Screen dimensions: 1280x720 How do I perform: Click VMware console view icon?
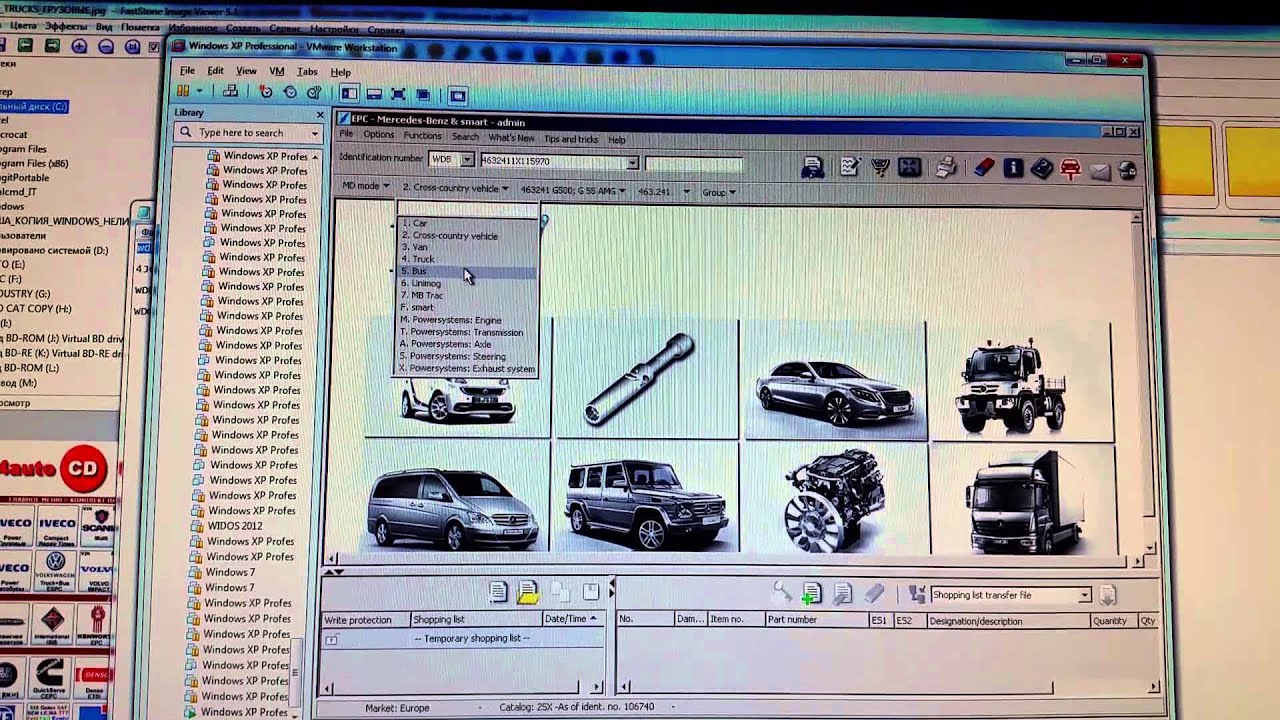tap(458, 95)
